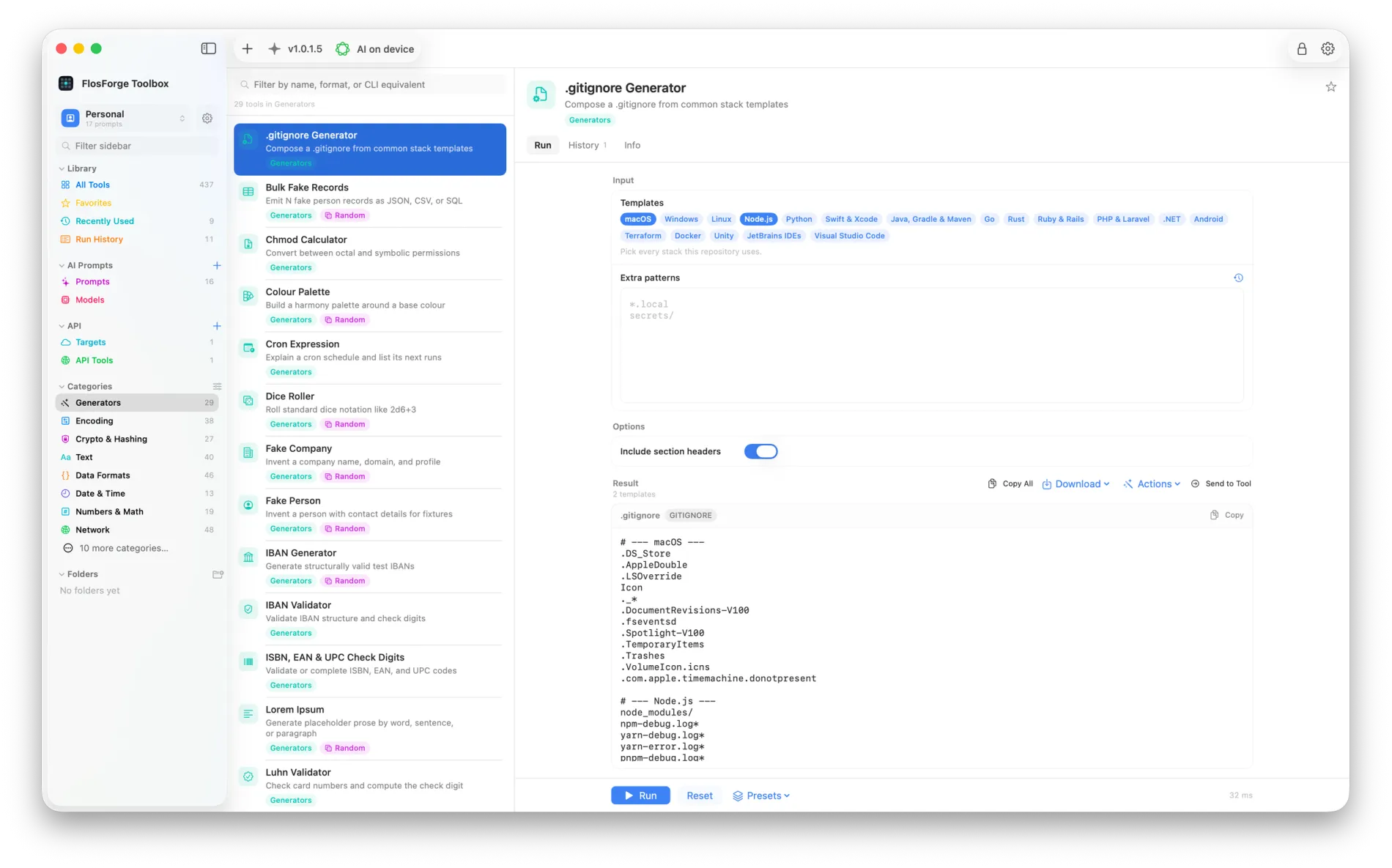Deselect the macOS template chip
Image resolution: width=1392 pixels, height=868 pixels.
tap(637, 219)
